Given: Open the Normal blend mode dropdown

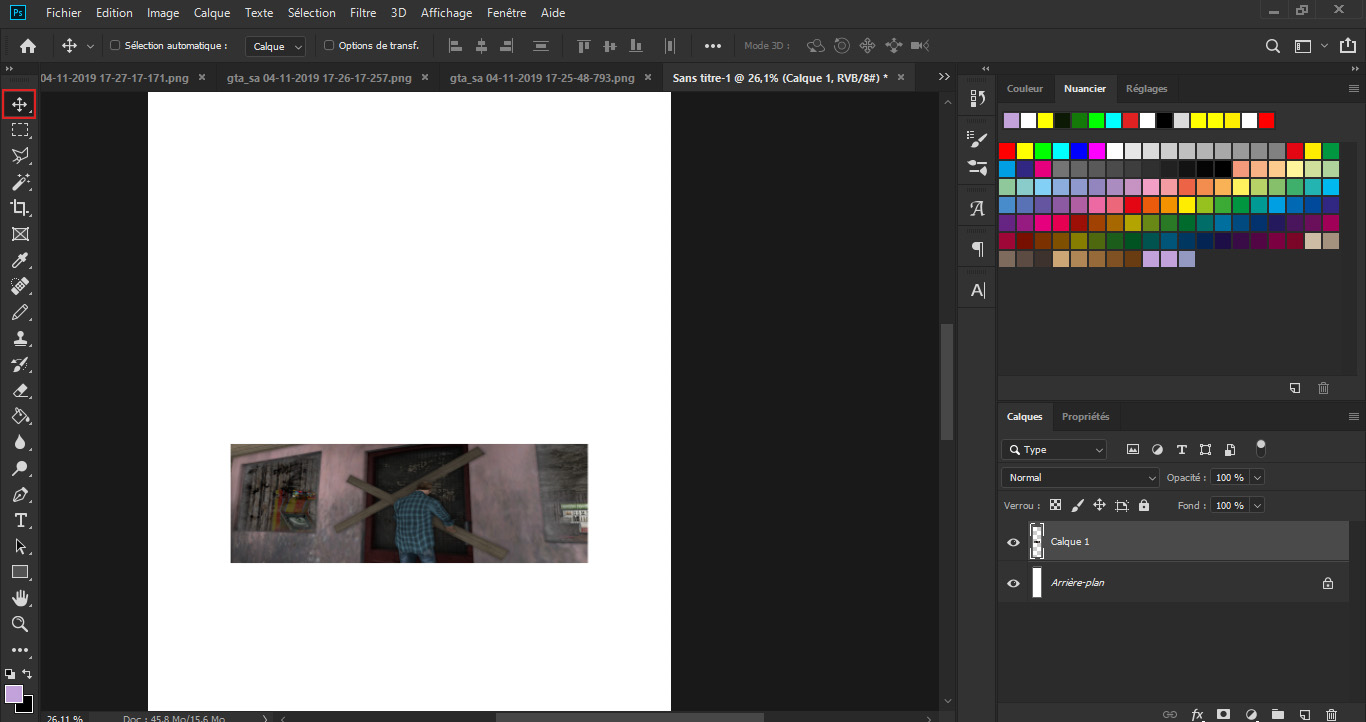Looking at the screenshot, I should [x=1080, y=478].
